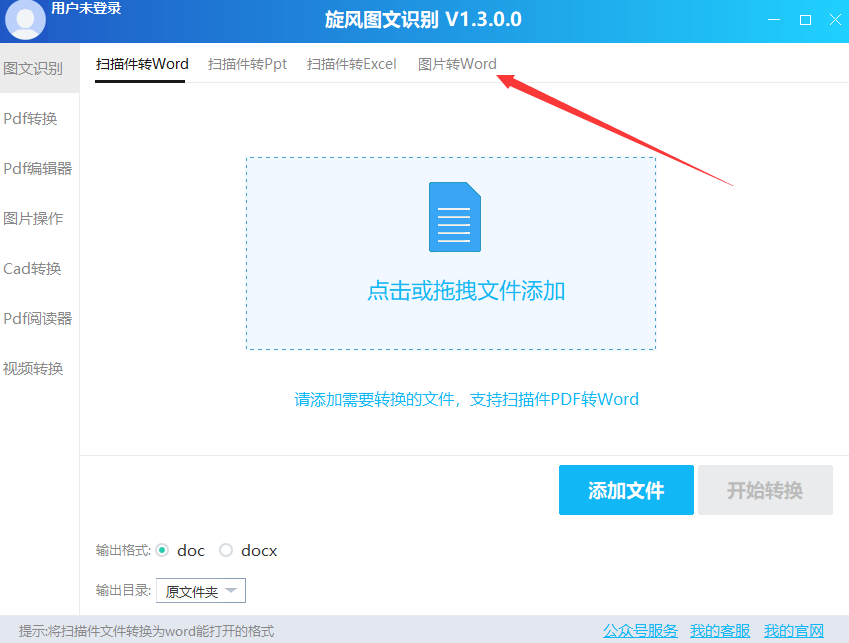Open Pdf阅读器 sidebar section
Image resolution: width=849 pixels, height=643 pixels.
click(40, 318)
